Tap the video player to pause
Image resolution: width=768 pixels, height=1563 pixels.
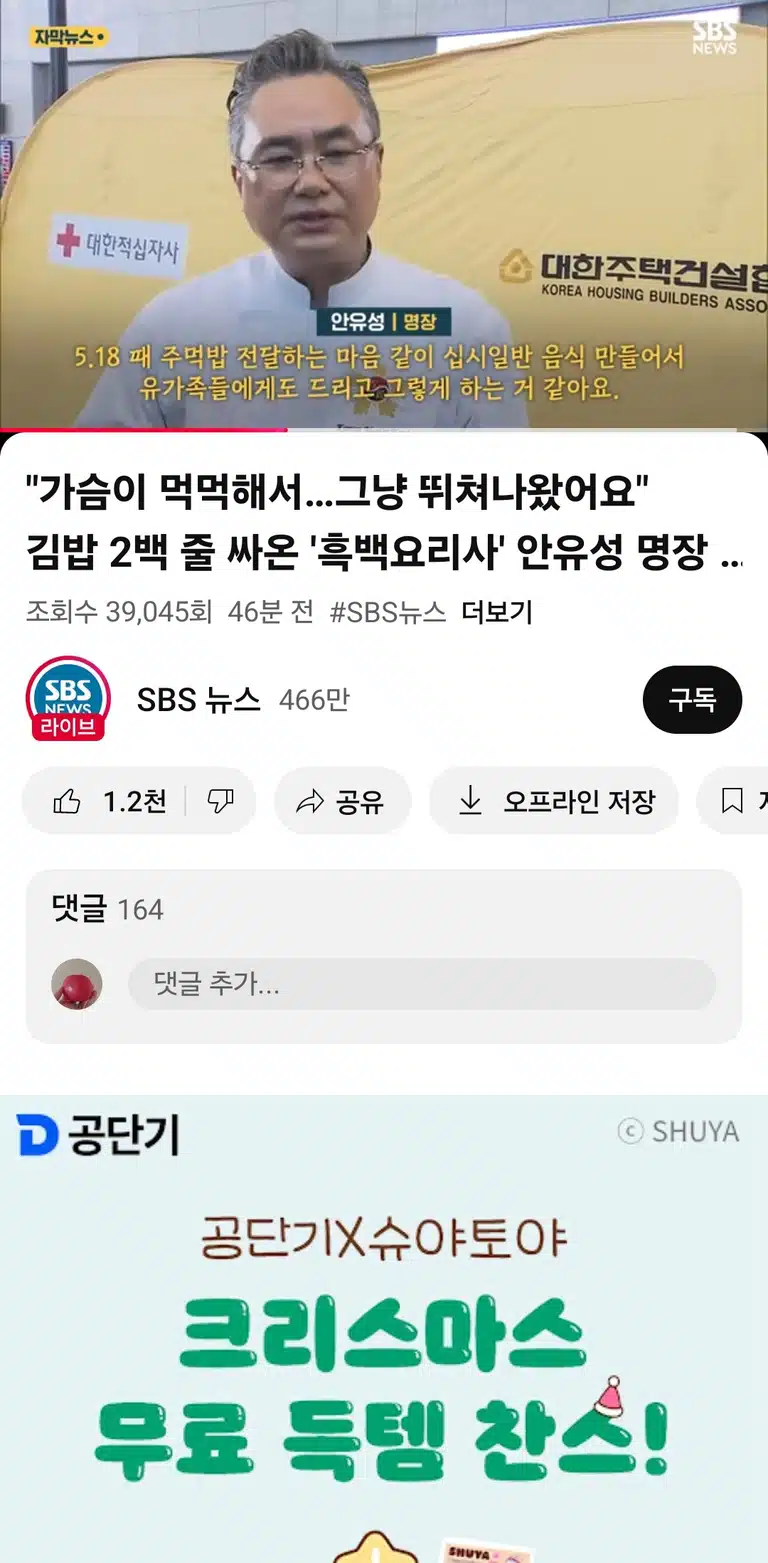click(384, 214)
